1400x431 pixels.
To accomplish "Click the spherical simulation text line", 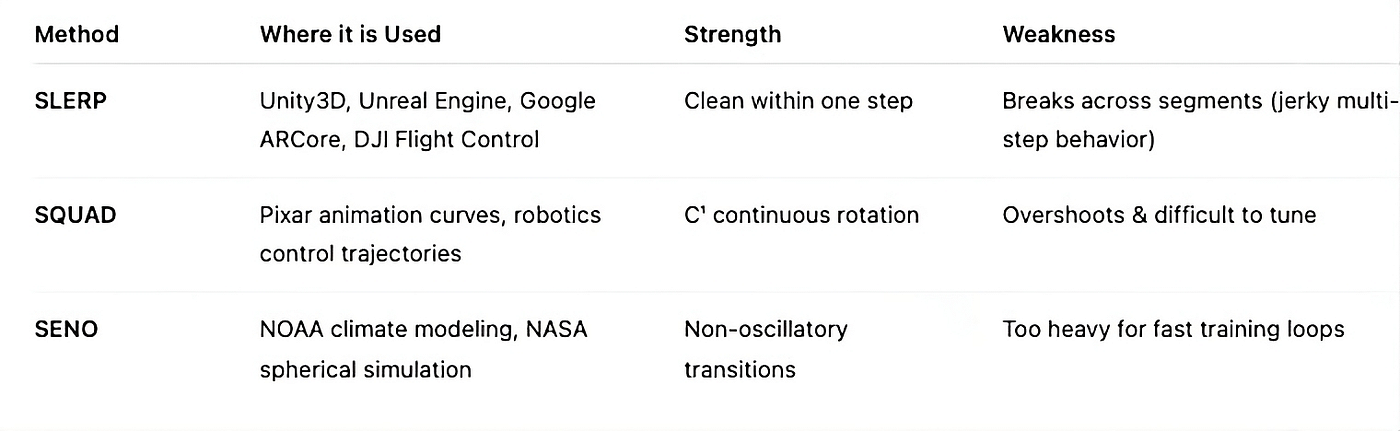I will click(365, 369).
